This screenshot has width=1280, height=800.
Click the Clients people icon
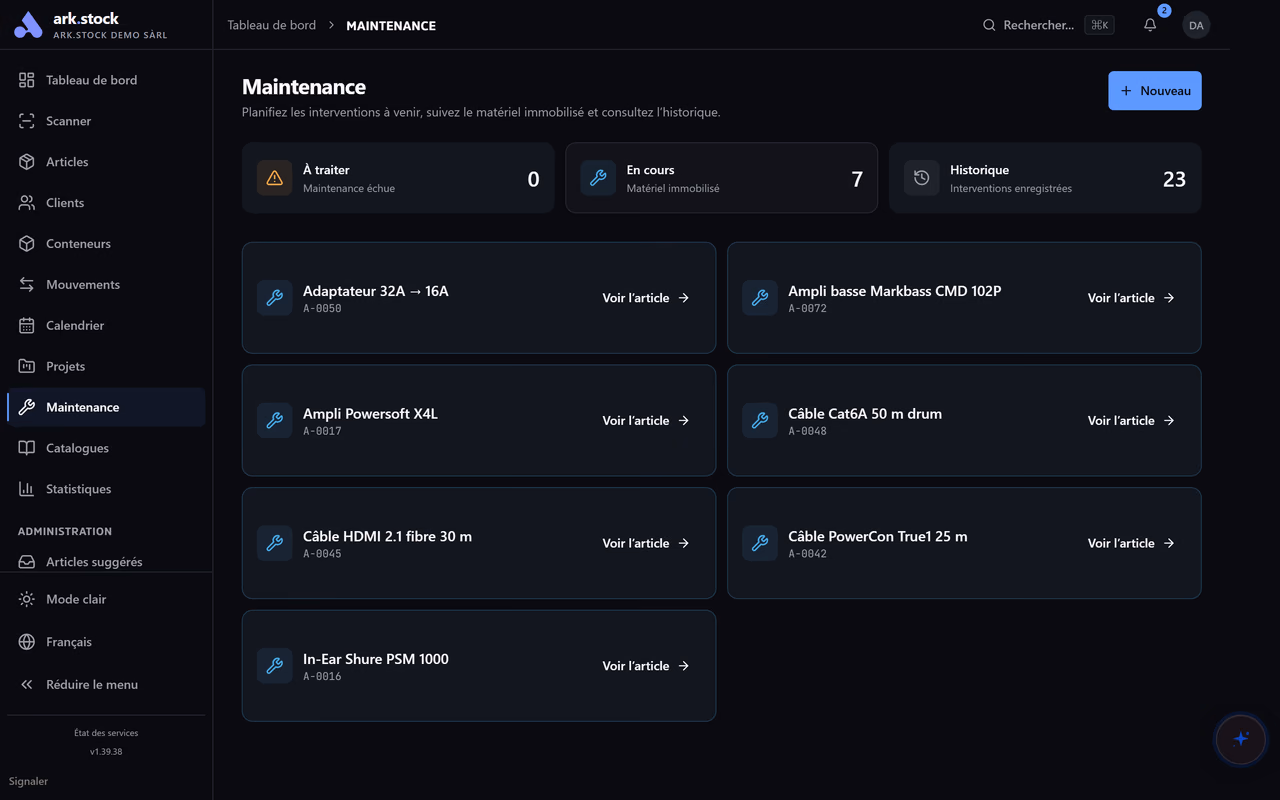coord(27,203)
